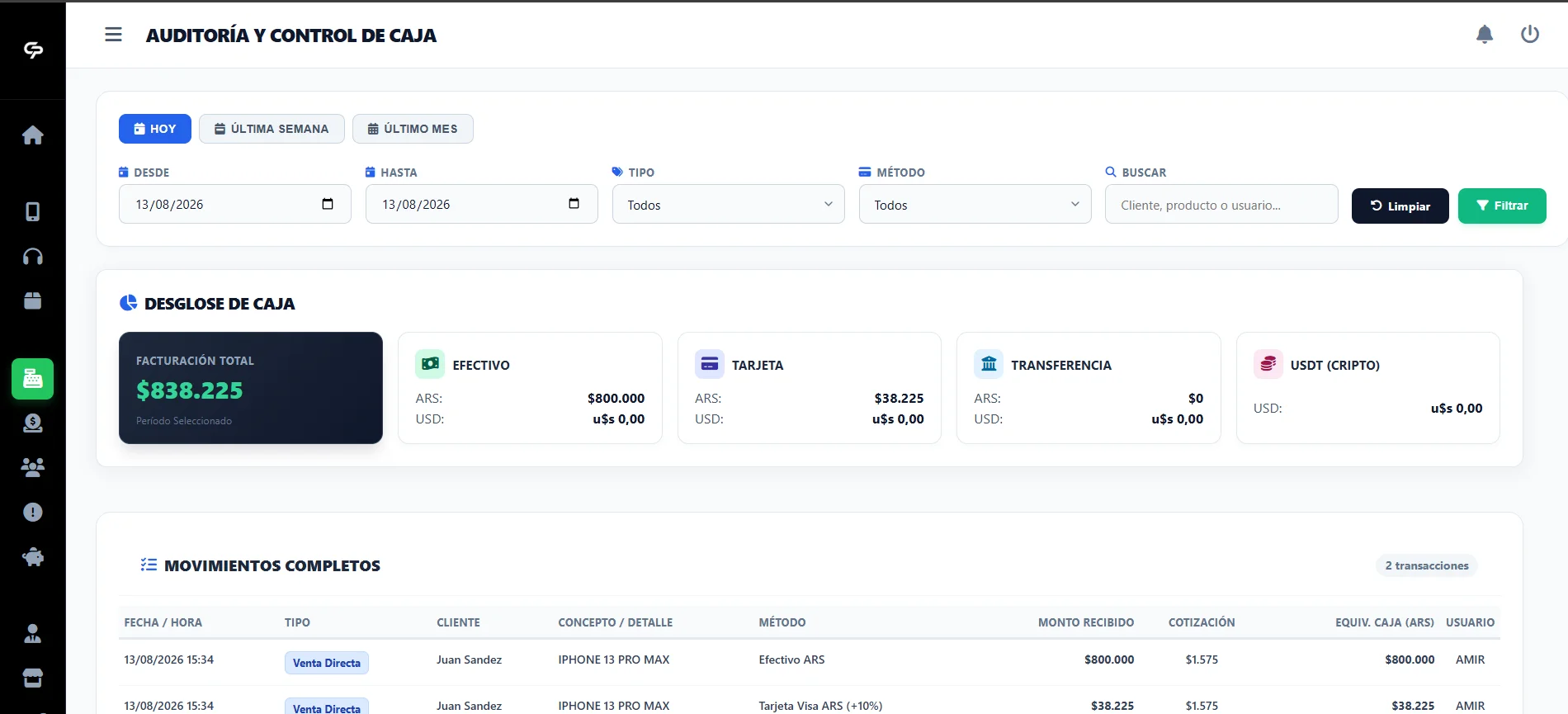
Task: Select the ÚLTIMA SEMANA quick range
Action: point(272,129)
